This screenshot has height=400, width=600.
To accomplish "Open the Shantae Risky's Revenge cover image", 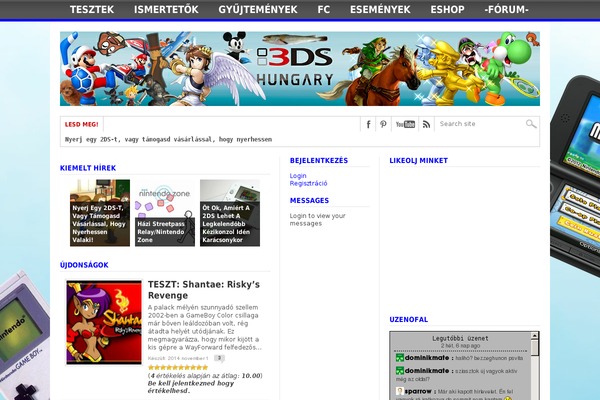I will click(104, 322).
